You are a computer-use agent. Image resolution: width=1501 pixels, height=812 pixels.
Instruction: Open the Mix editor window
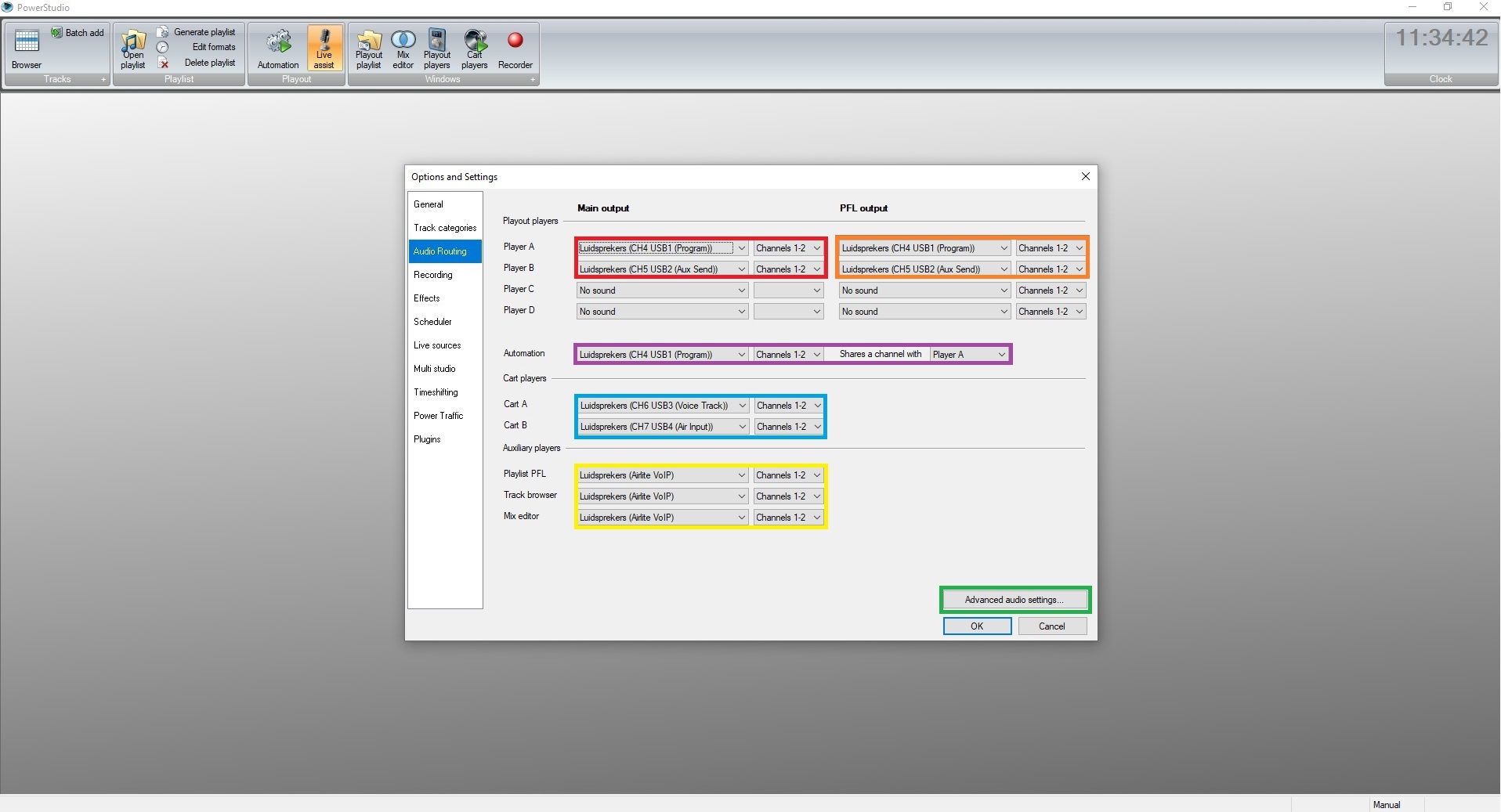[403, 49]
